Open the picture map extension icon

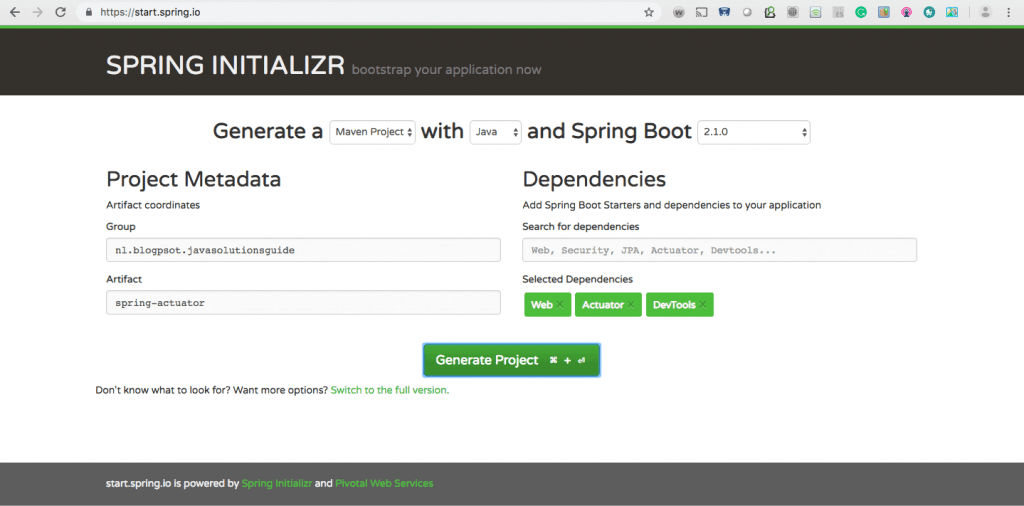point(952,12)
